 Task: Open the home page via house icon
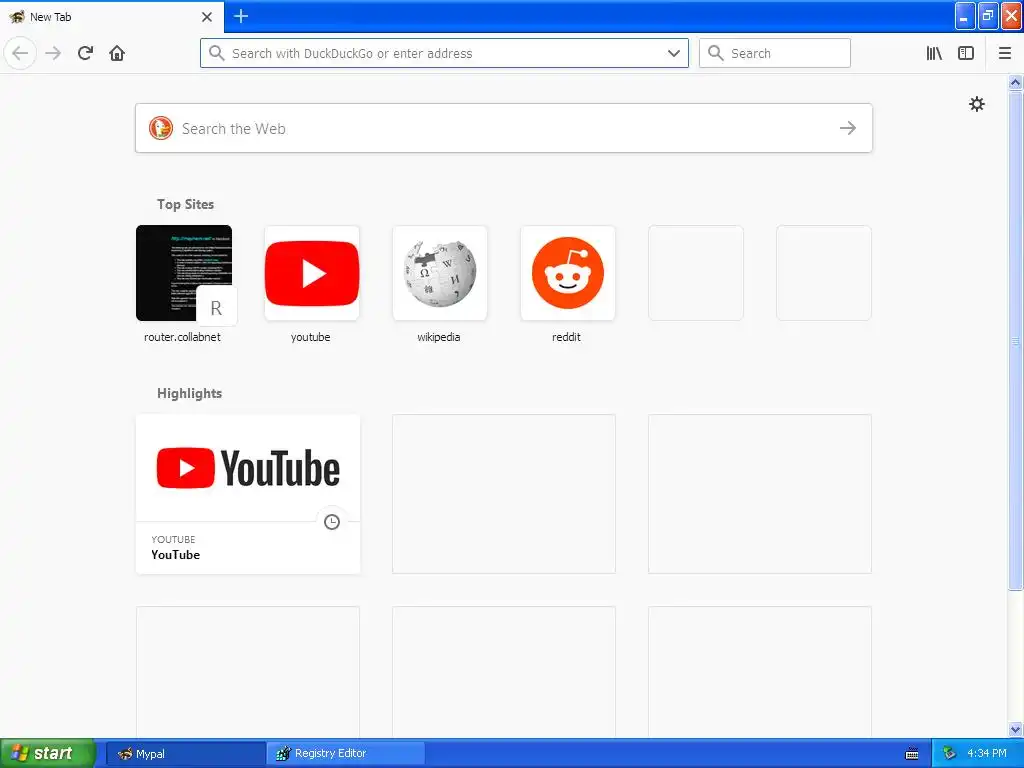117,53
